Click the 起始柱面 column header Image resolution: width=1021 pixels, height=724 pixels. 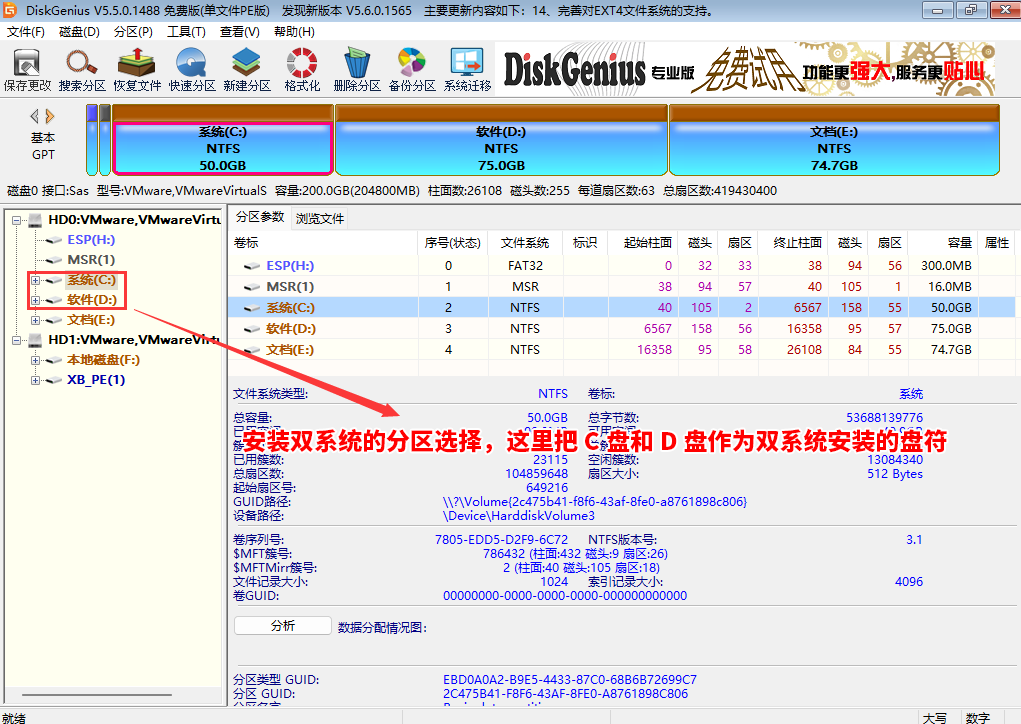643,243
